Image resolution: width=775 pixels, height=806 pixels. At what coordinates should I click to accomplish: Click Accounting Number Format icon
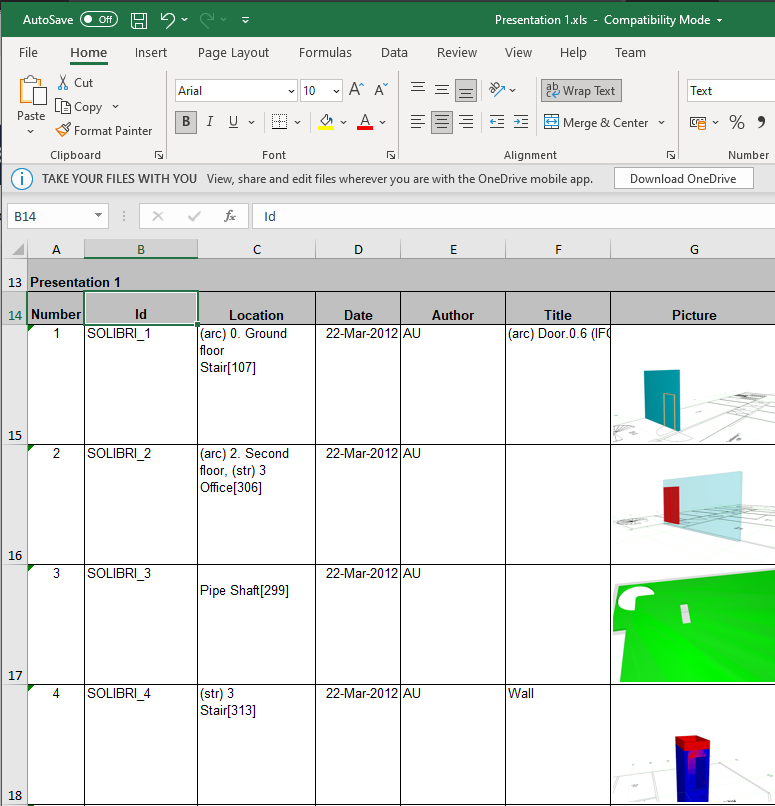[698, 122]
